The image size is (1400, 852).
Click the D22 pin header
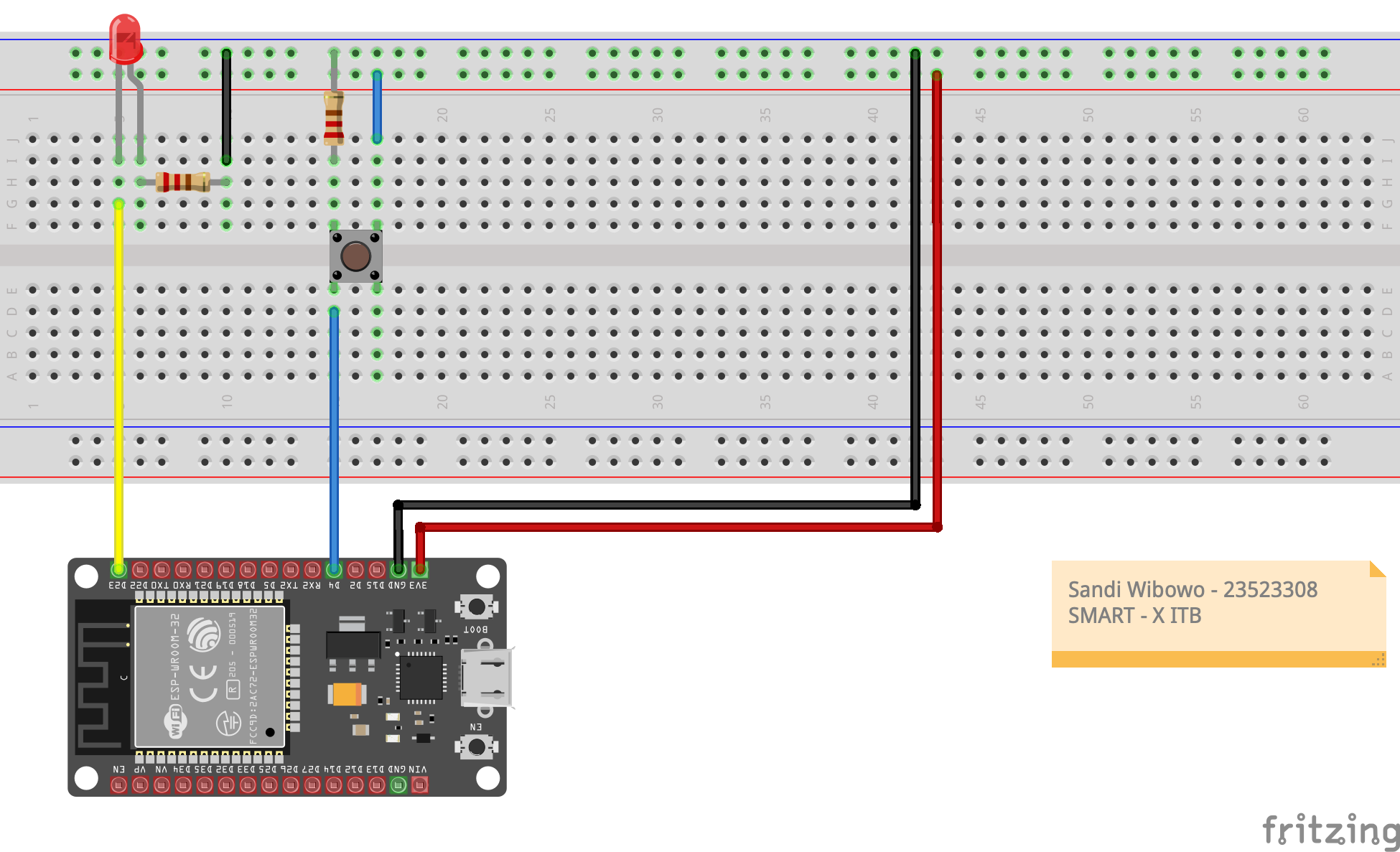pos(140,570)
